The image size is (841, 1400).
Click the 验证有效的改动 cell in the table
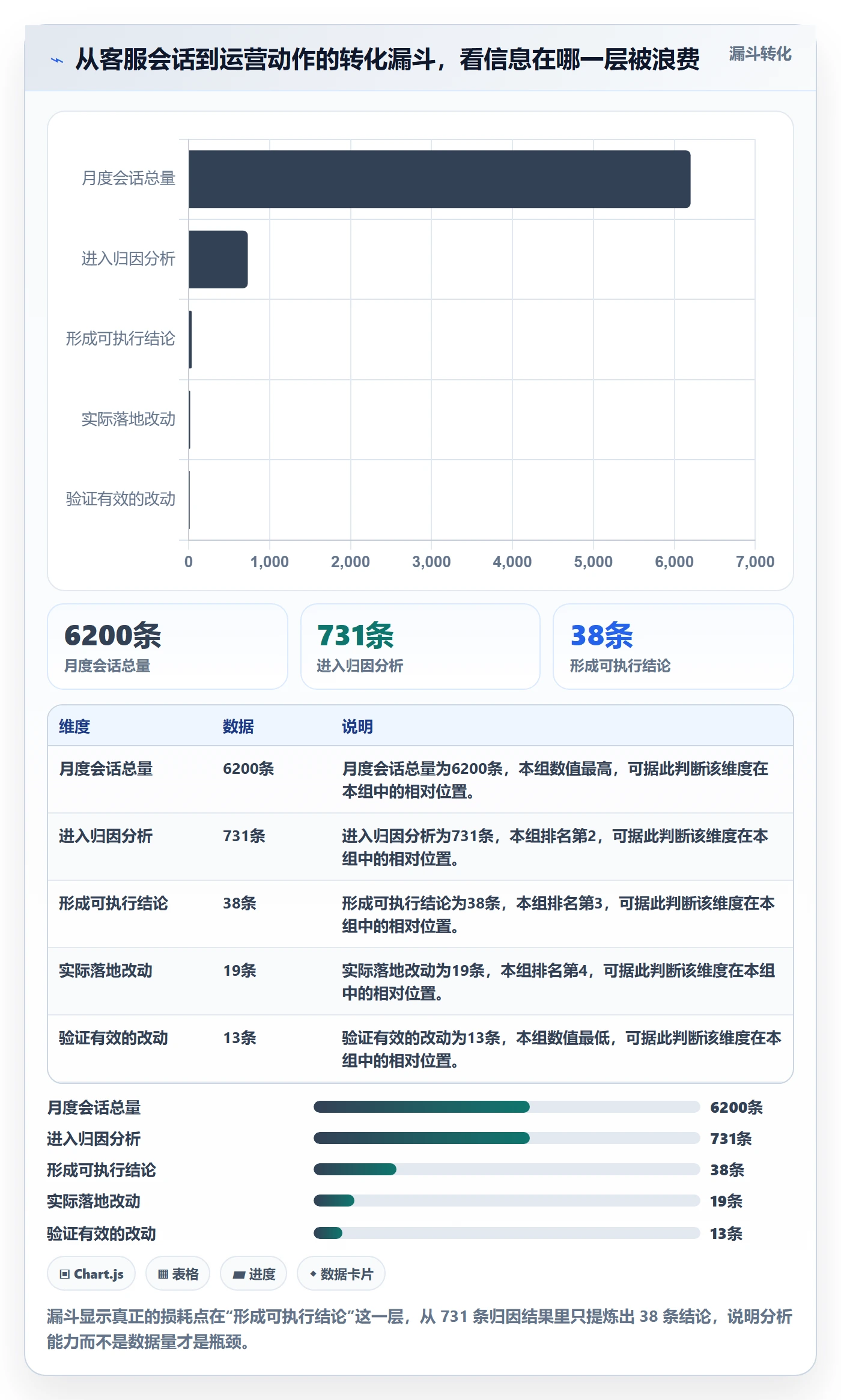(114, 1038)
